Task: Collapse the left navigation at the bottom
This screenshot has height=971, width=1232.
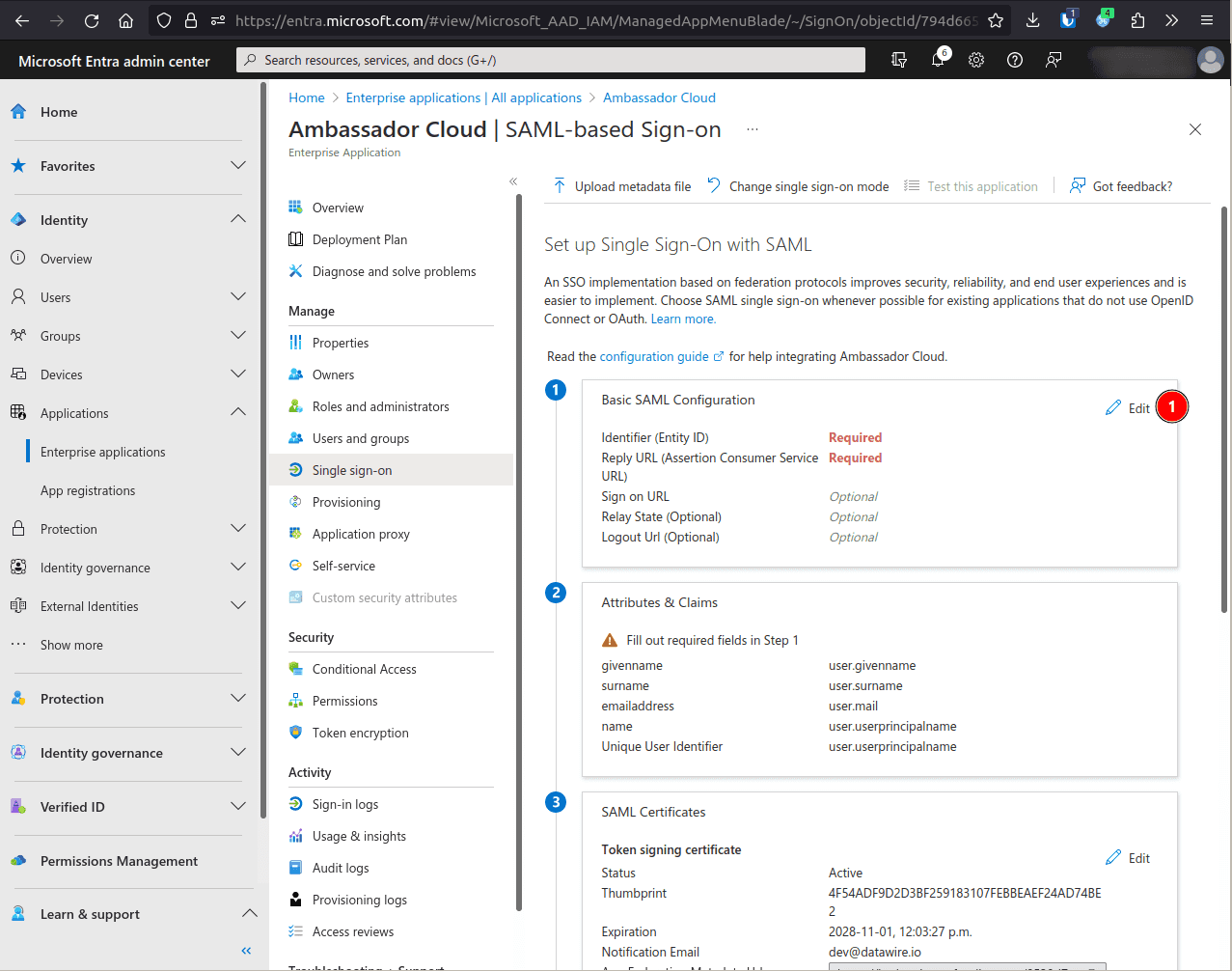Action: (x=246, y=951)
